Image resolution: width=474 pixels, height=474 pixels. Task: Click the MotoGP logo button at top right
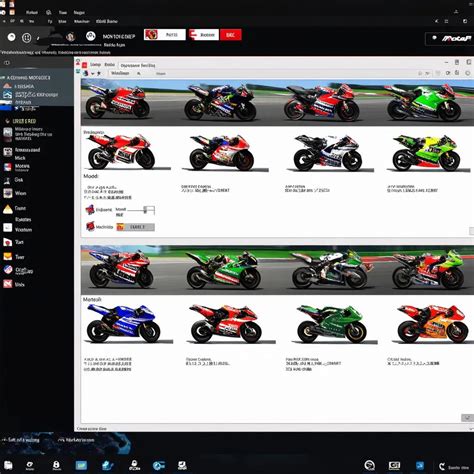(449, 39)
